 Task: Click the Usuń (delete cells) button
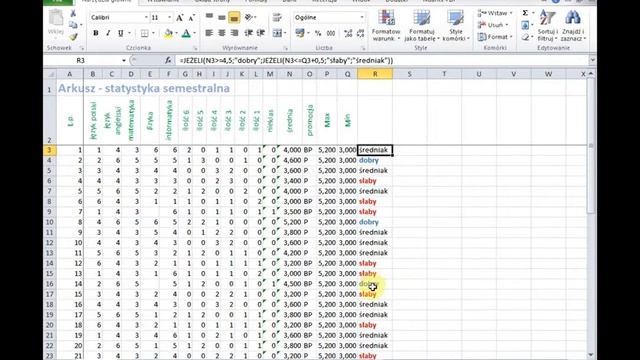point(493,25)
